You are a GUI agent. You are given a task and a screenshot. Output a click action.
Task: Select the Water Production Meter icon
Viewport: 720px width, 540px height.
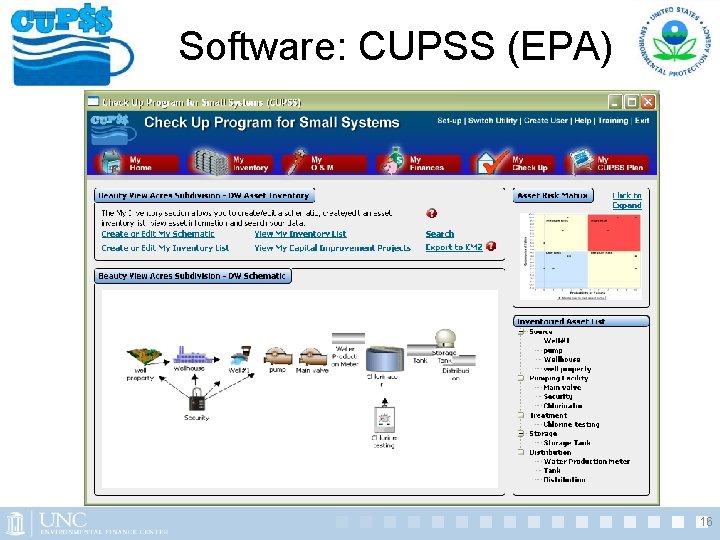(x=348, y=338)
